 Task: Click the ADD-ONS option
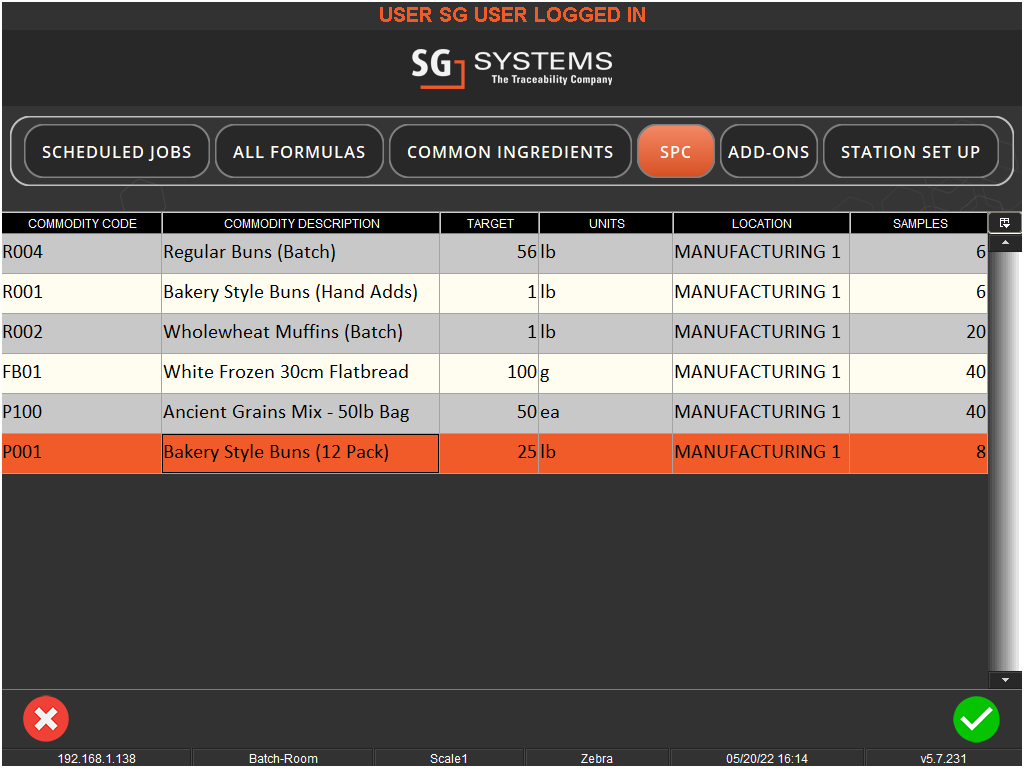click(768, 151)
